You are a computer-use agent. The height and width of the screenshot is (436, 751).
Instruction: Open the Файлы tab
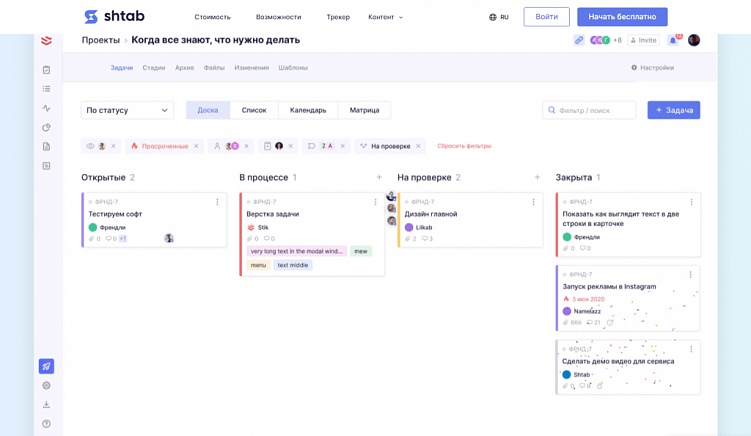(214, 68)
